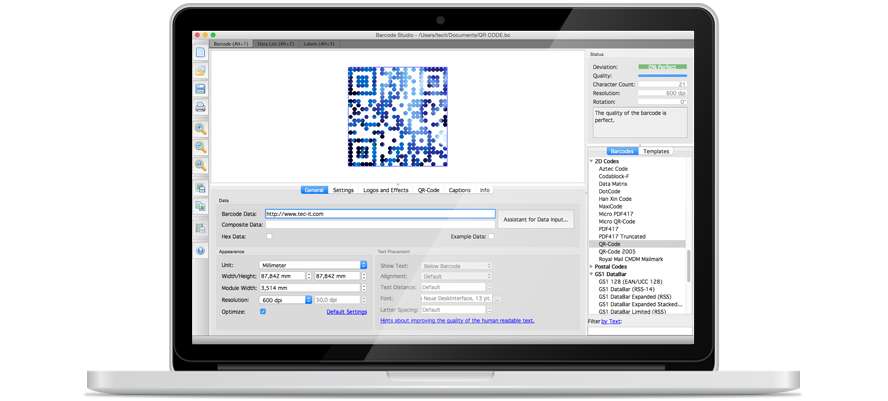Screen dimensions: 888x401
Task: Save the barcode with floppy icon
Action: (x=200, y=89)
